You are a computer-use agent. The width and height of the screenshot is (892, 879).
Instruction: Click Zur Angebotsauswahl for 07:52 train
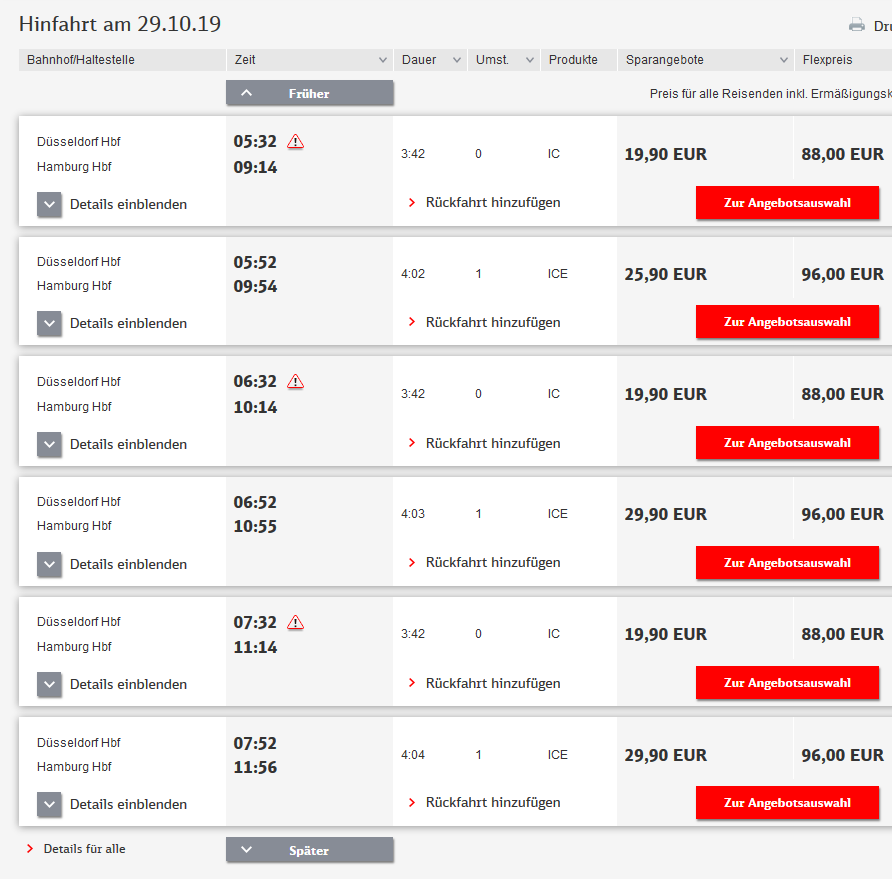pyautogui.click(x=787, y=803)
